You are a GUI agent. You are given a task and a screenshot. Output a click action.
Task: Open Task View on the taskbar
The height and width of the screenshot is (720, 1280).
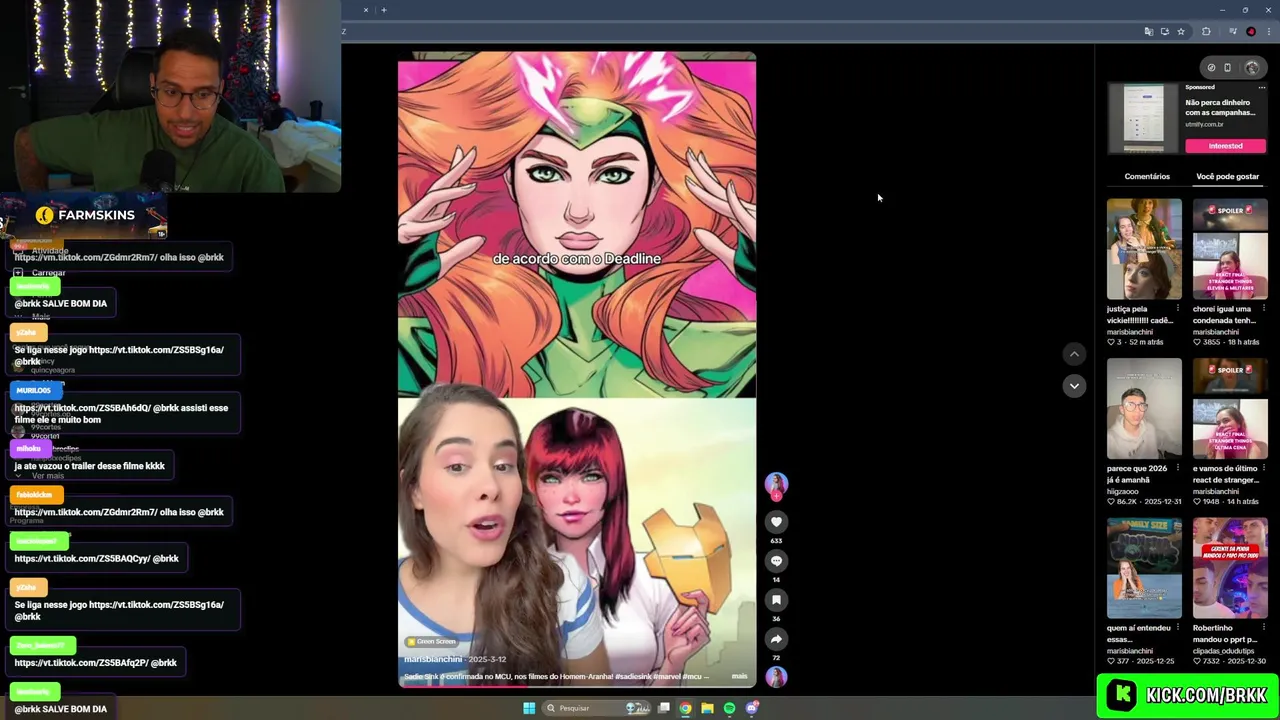click(x=663, y=708)
